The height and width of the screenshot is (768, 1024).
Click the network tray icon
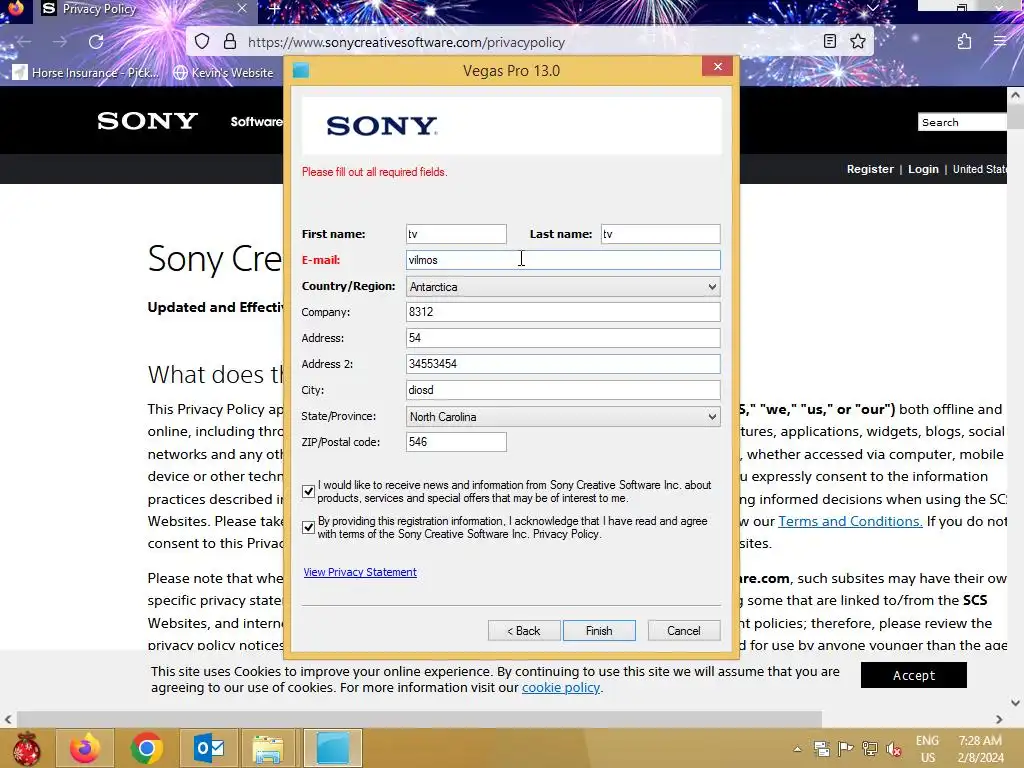tap(870, 748)
